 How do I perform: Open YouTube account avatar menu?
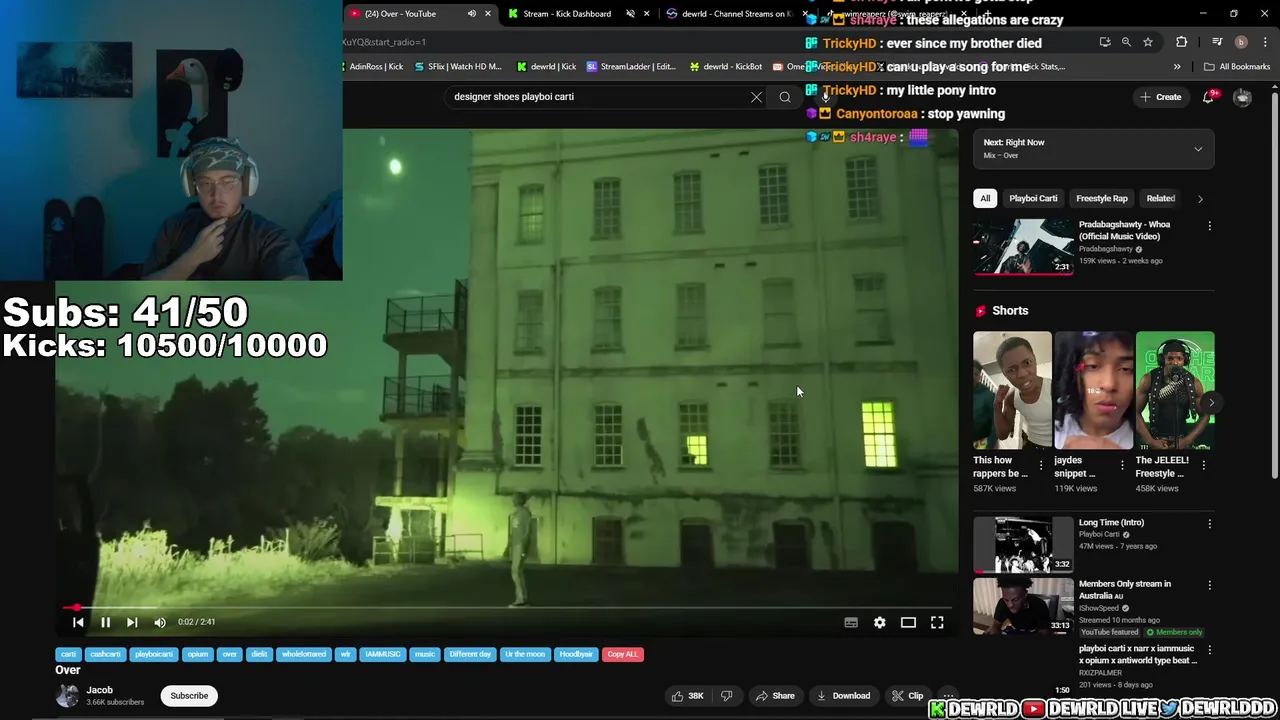pyautogui.click(x=1242, y=97)
